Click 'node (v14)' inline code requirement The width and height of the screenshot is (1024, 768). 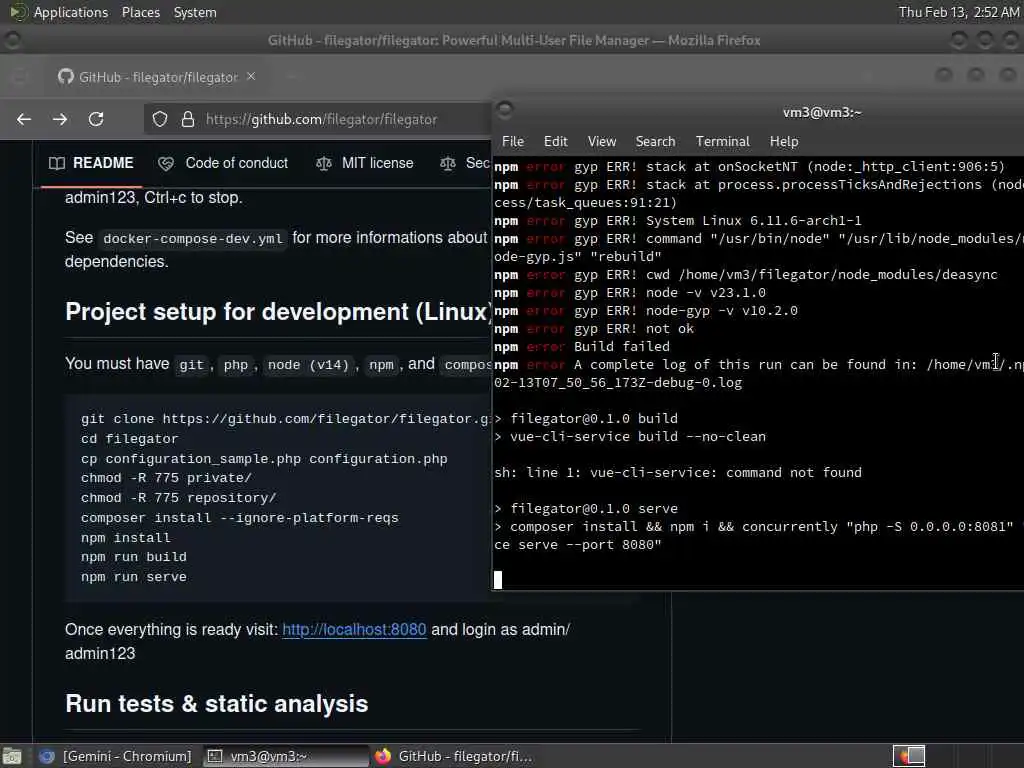(308, 364)
